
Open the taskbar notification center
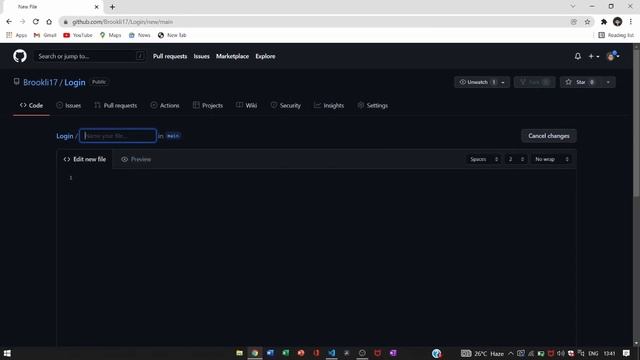(x=627, y=353)
